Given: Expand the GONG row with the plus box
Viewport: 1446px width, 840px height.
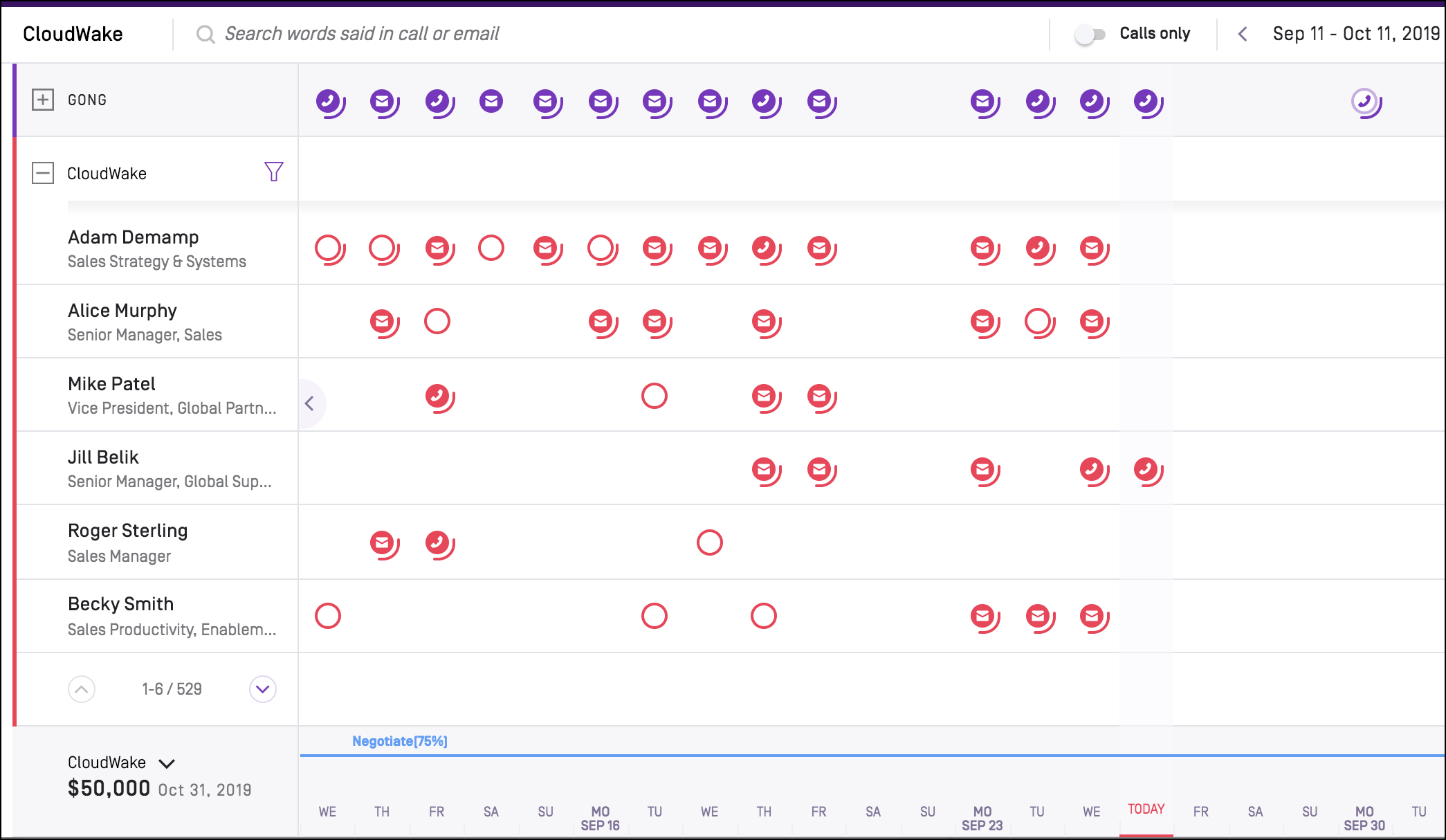Looking at the screenshot, I should (43, 100).
